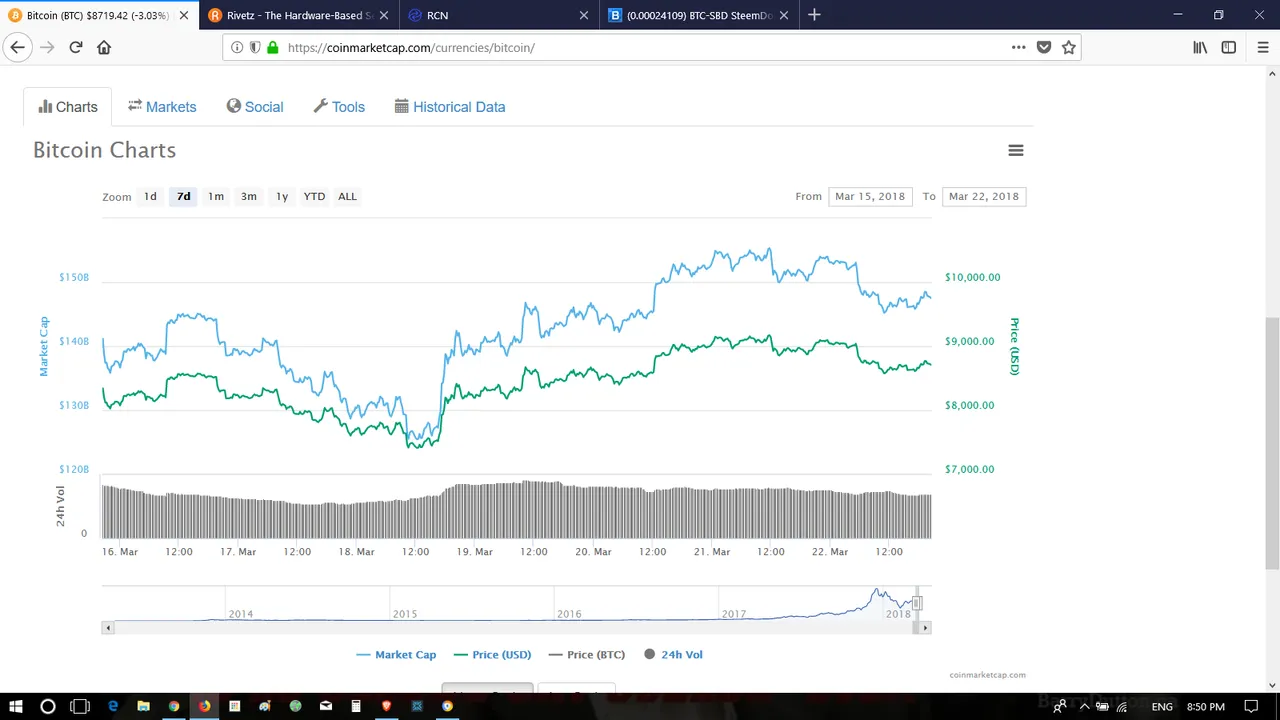Viewport: 1280px width, 720px height.
Task: Click the ENG language indicator
Action: click(x=1162, y=706)
